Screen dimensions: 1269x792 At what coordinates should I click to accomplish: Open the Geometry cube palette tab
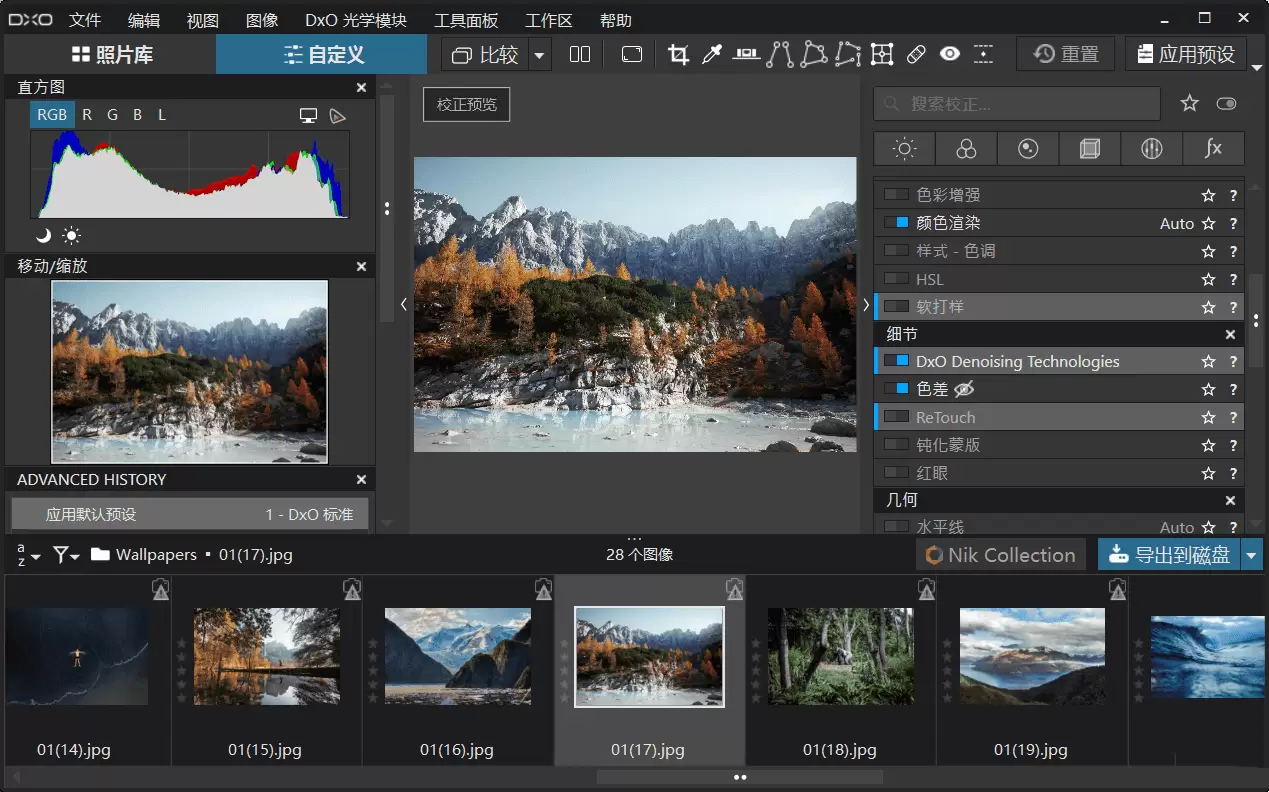(1090, 149)
